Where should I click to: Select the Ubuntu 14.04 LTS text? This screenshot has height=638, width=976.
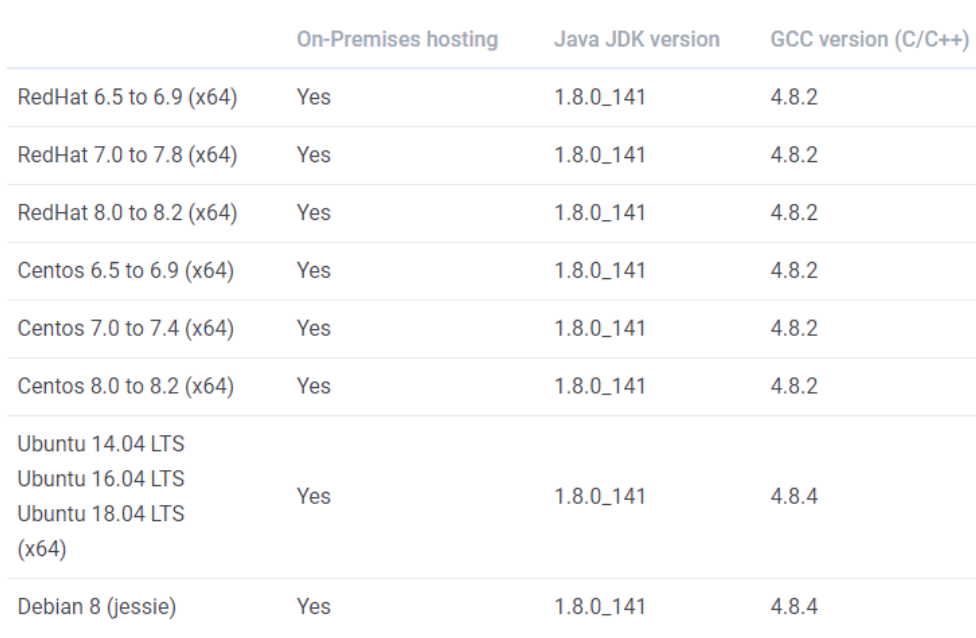pyautogui.click(x=101, y=443)
